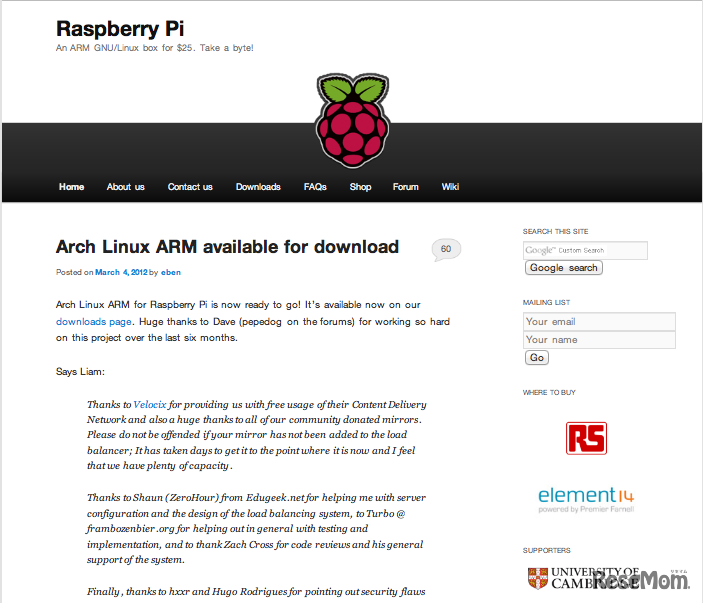The width and height of the screenshot is (703, 603).
Task: Open the Forum menu item
Action: (x=406, y=187)
